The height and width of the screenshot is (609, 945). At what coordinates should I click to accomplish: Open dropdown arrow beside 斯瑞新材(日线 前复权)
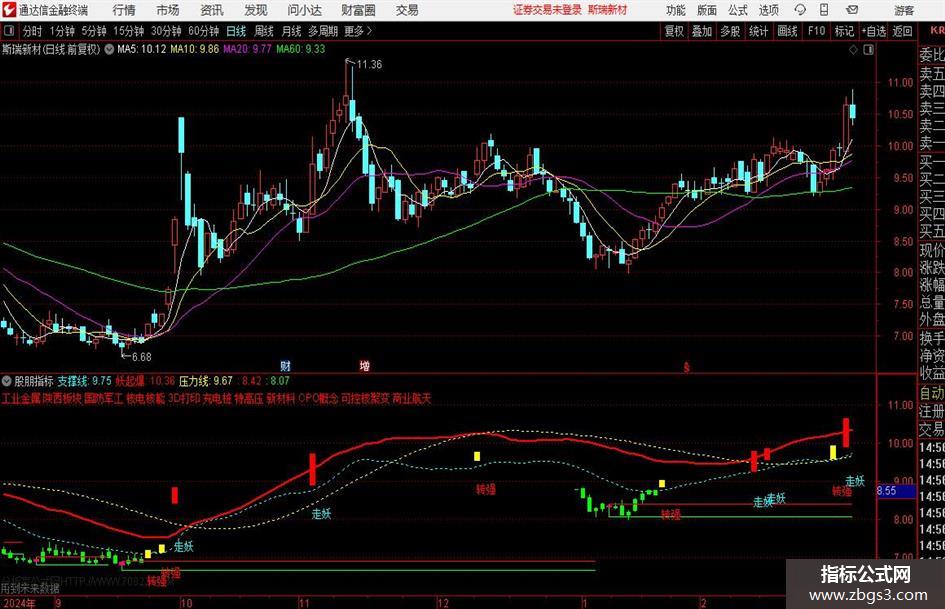click(x=109, y=49)
